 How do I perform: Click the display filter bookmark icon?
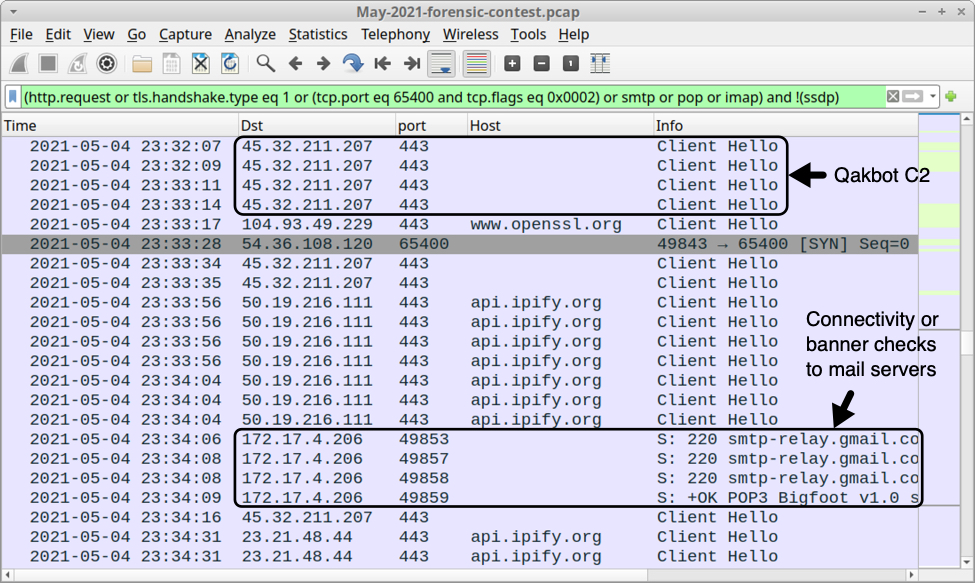(x=13, y=97)
